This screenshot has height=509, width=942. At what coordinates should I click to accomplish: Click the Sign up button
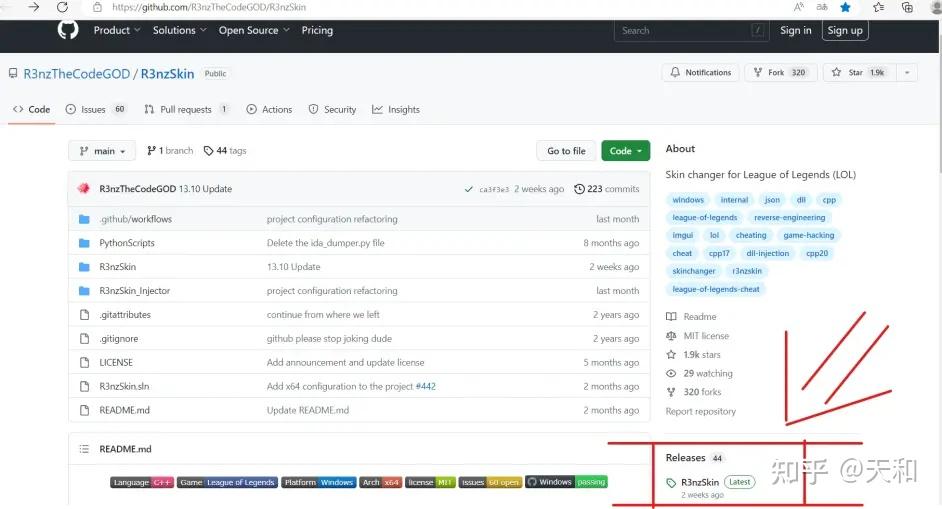[x=845, y=30]
